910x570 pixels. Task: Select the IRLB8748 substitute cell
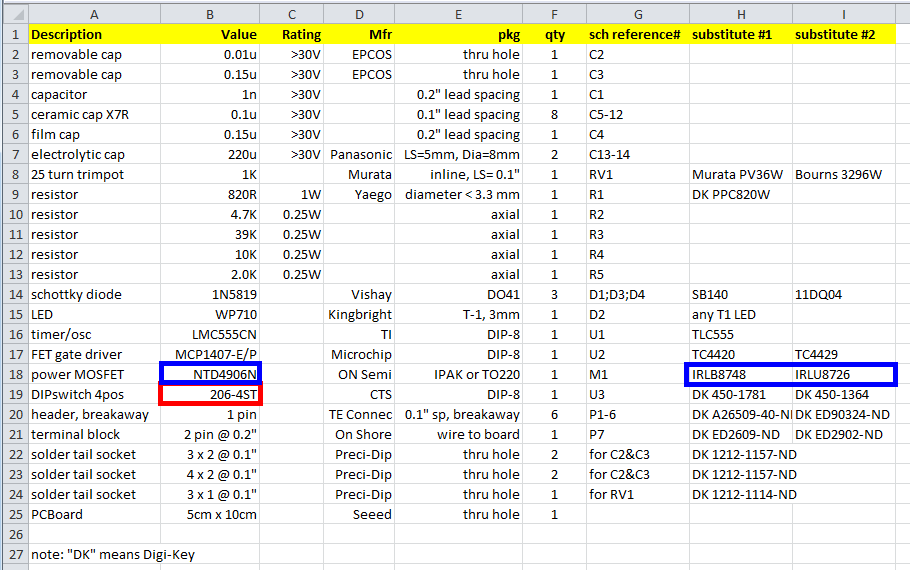(741, 374)
